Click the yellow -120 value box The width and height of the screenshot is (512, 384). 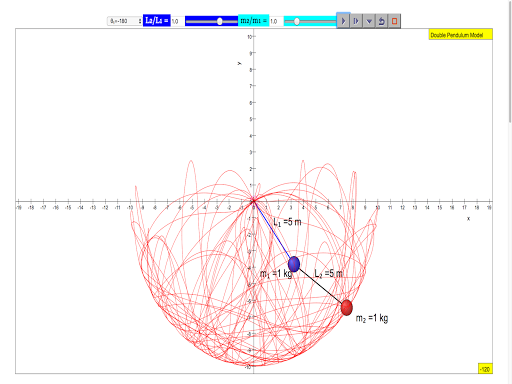(x=485, y=369)
